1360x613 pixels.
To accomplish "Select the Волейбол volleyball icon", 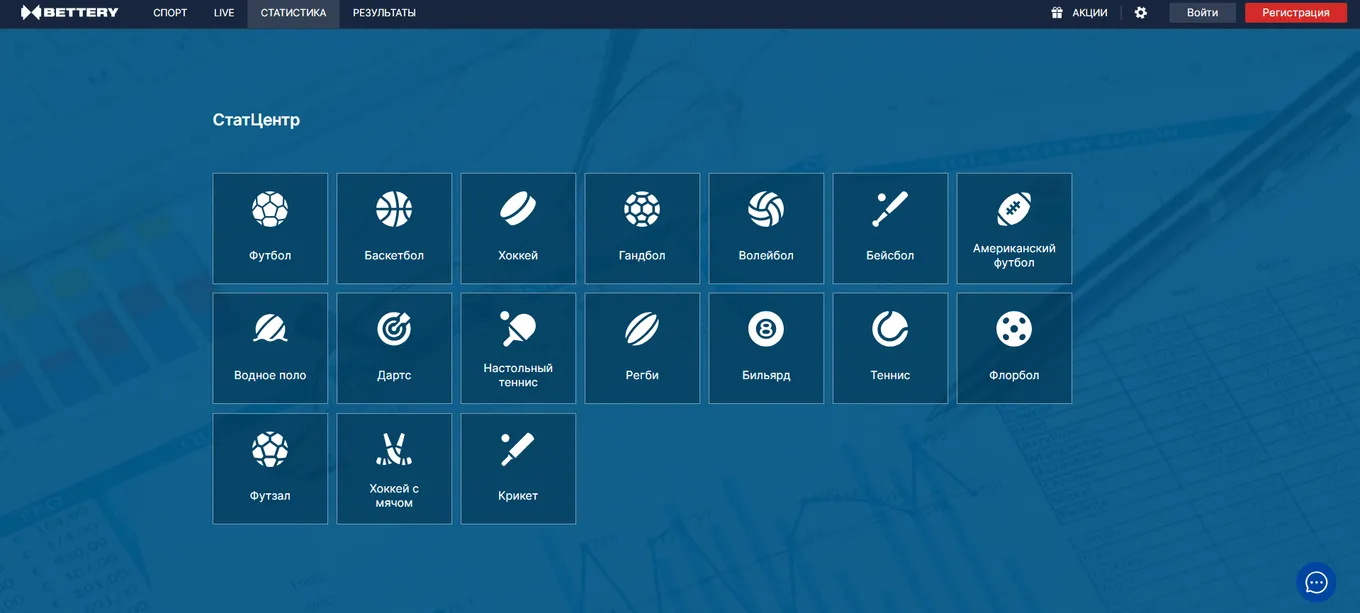I will [766, 209].
